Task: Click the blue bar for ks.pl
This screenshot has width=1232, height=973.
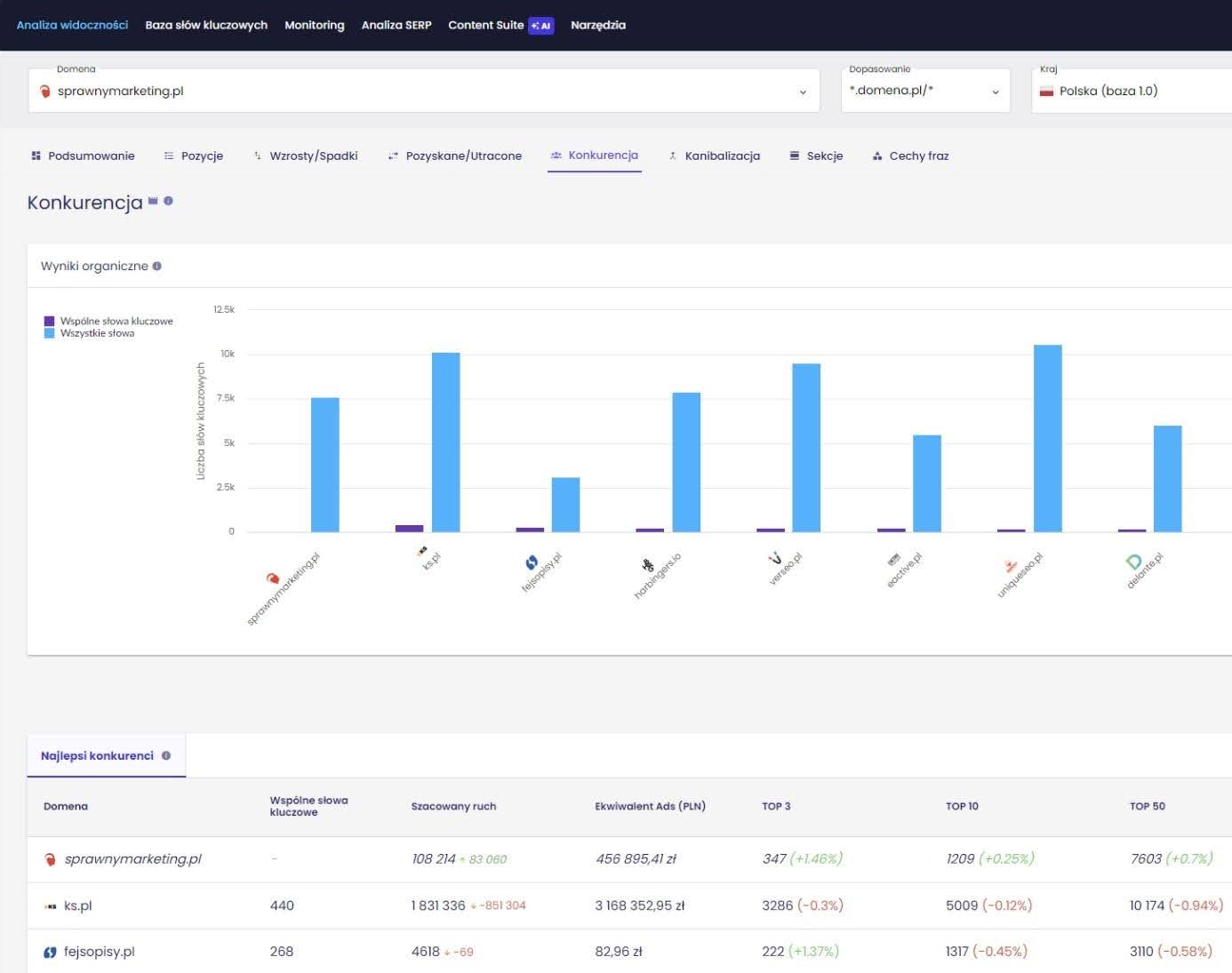Action: pyautogui.click(x=446, y=443)
